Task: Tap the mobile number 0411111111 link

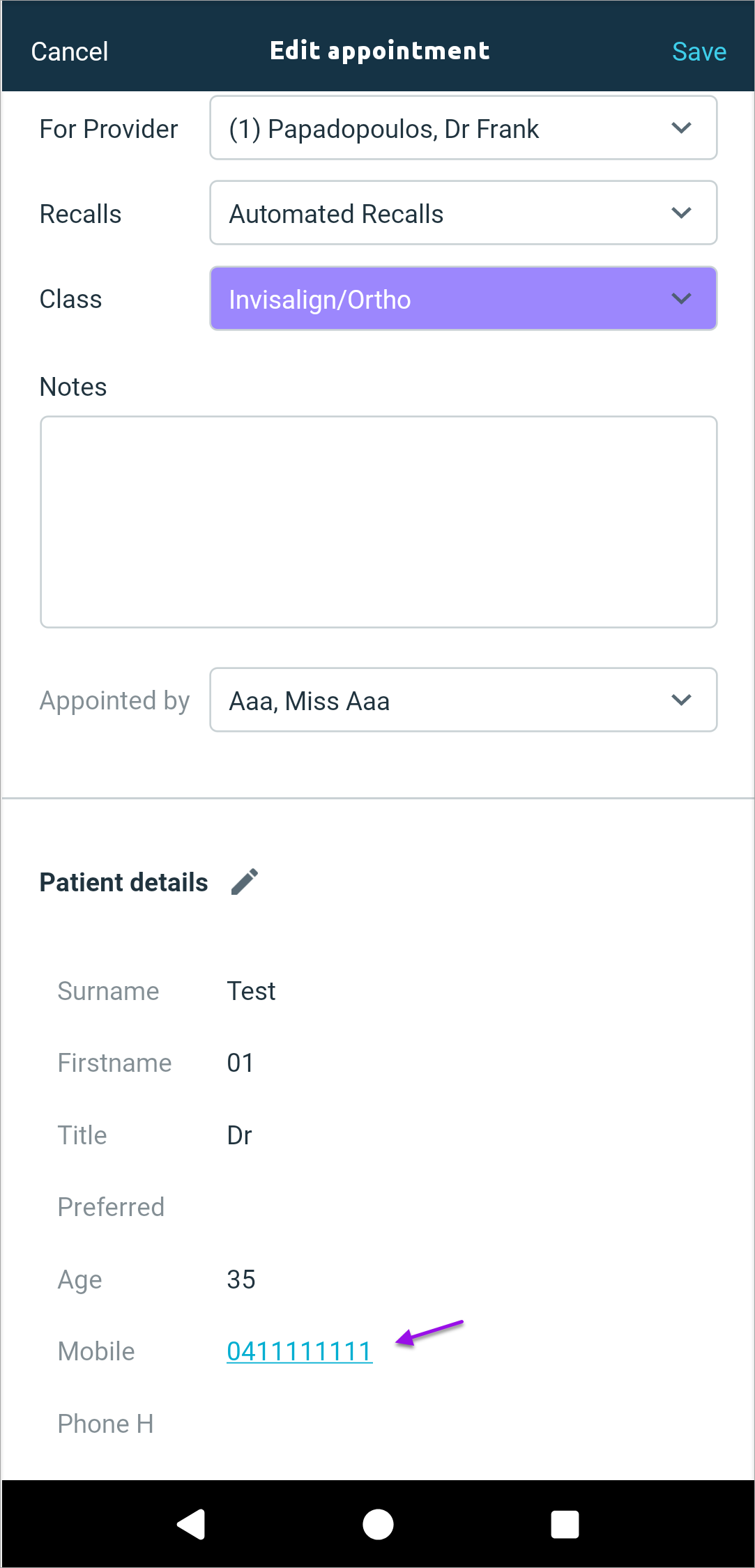Action: point(299,1351)
